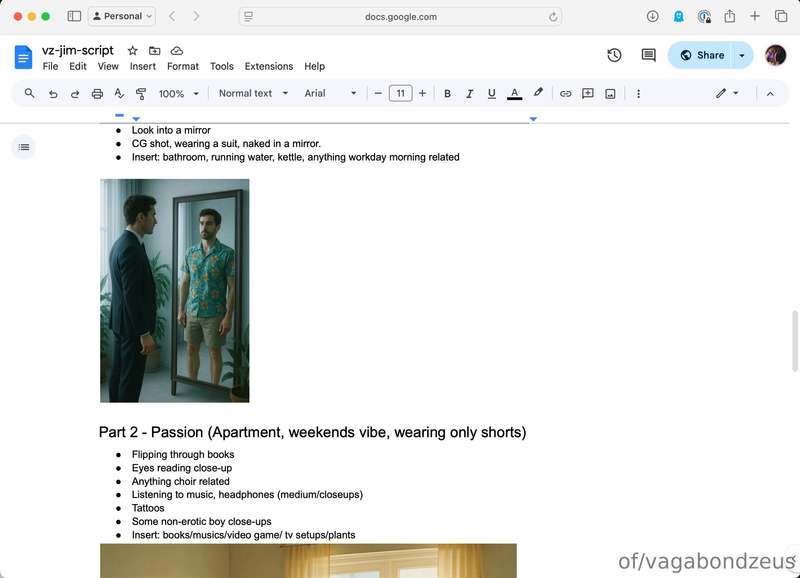Show Safari downloads
Image resolution: width=800 pixels, height=578 pixels.
653,16
